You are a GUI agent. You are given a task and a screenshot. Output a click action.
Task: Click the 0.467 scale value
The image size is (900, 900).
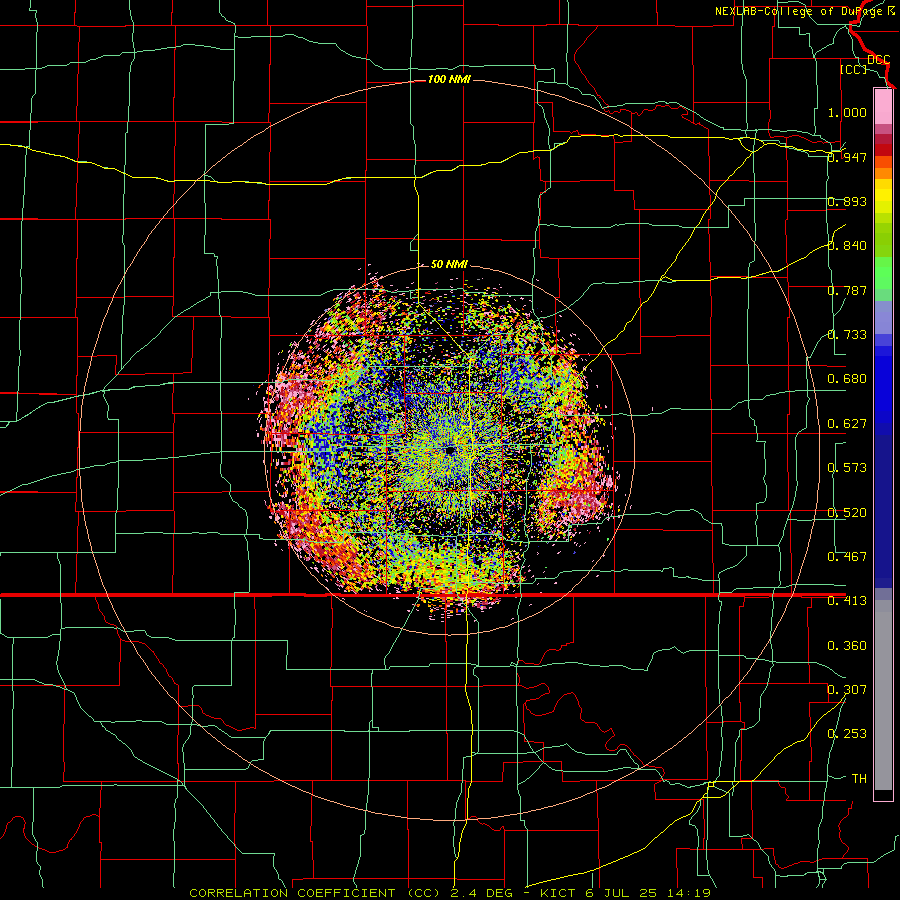(847, 557)
